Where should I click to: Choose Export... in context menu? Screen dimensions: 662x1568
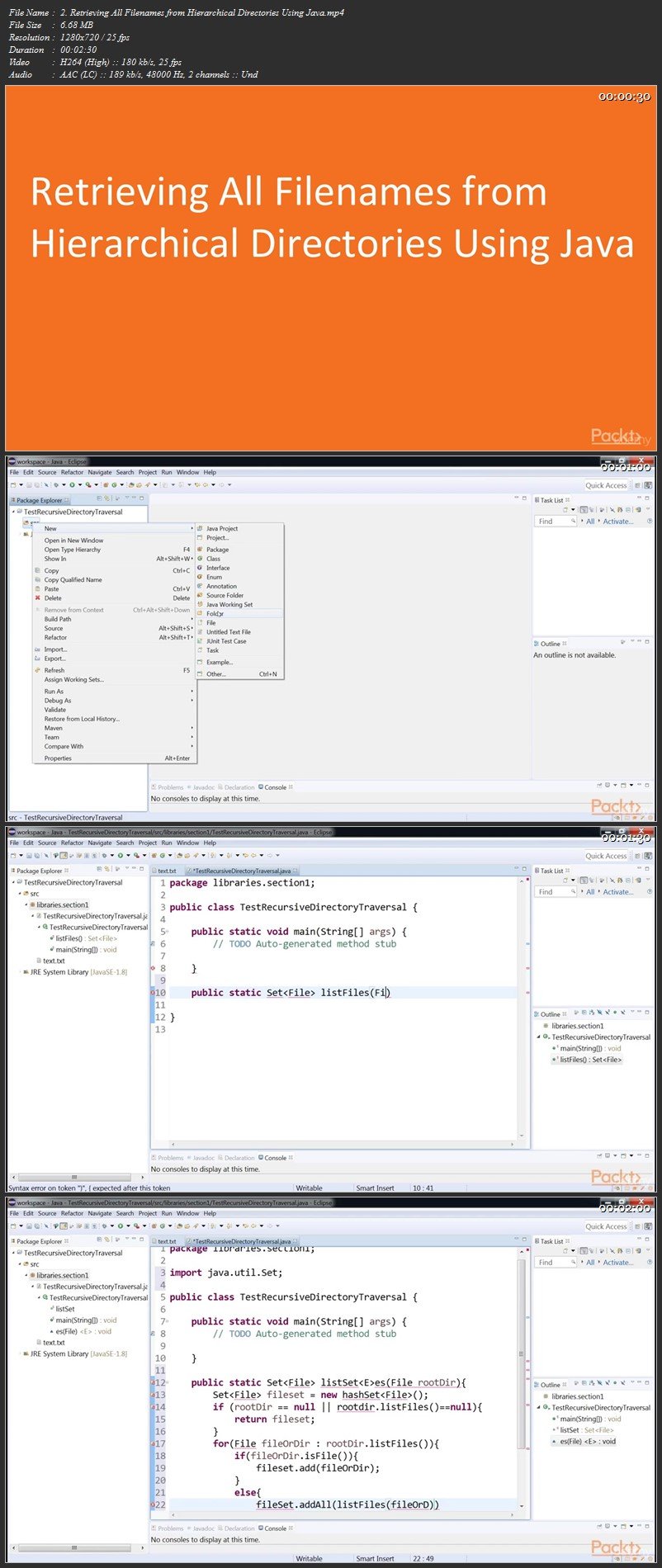(55, 659)
